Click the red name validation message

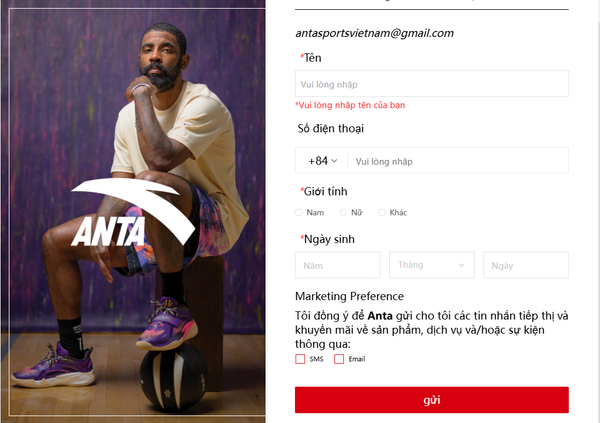tap(350, 105)
